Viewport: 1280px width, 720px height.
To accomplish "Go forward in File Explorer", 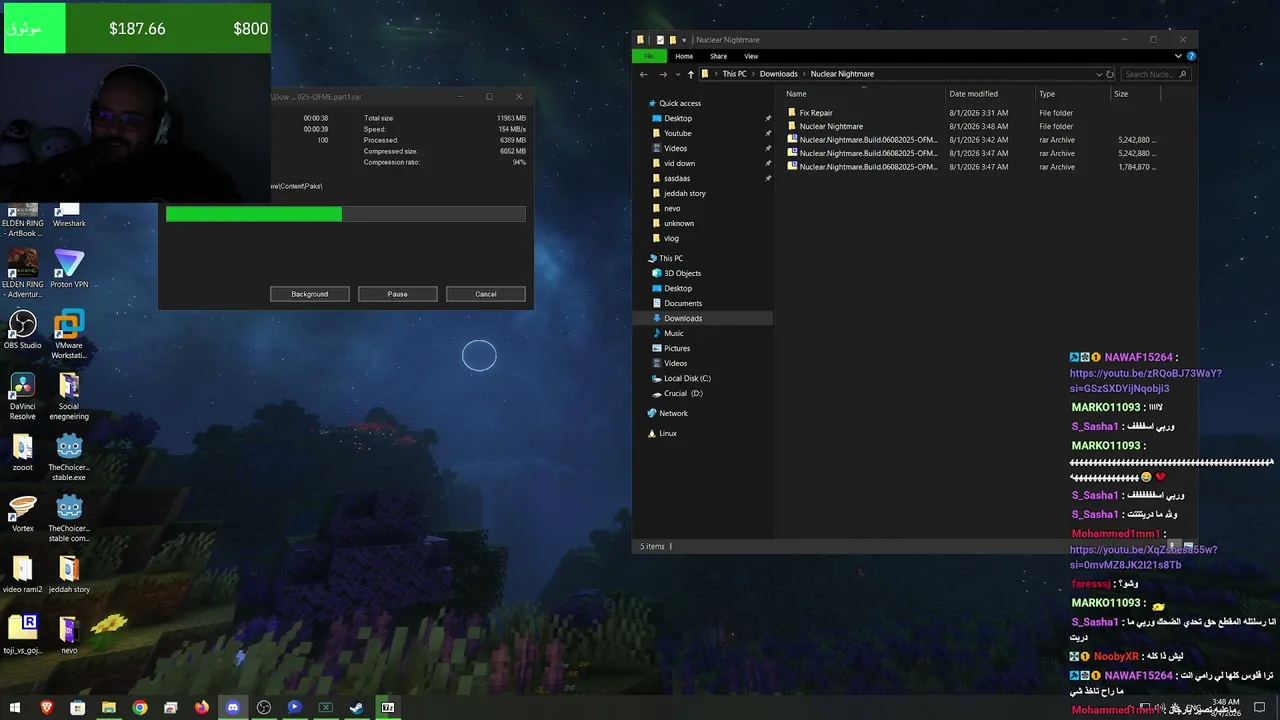I will [662, 74].
